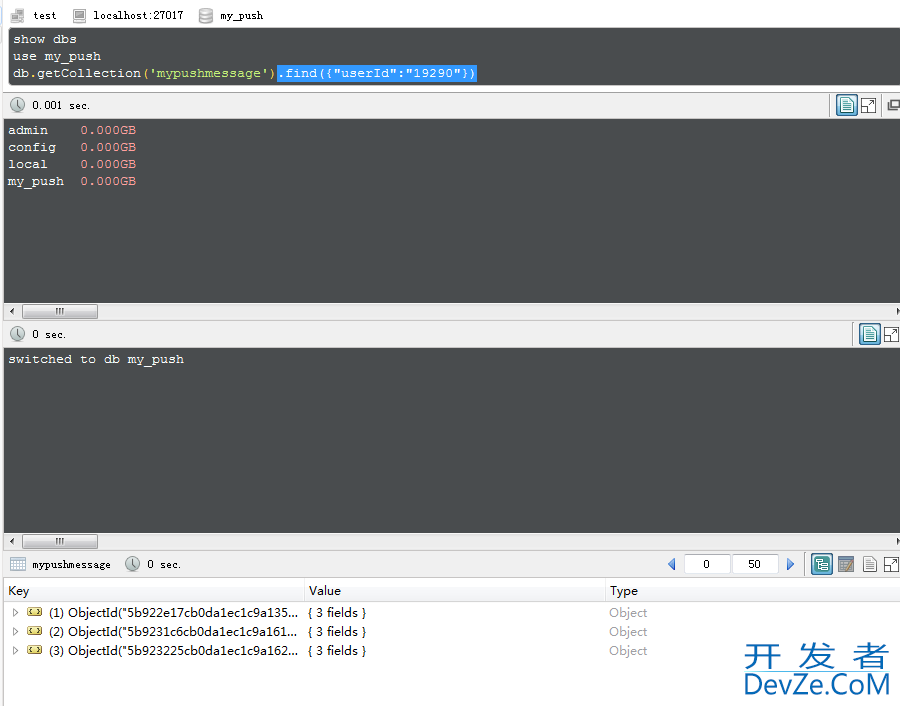
Task: Click document icon of row (3) ObjectId 5b923225
Action: pyautogui.click(x=35, y=650)
